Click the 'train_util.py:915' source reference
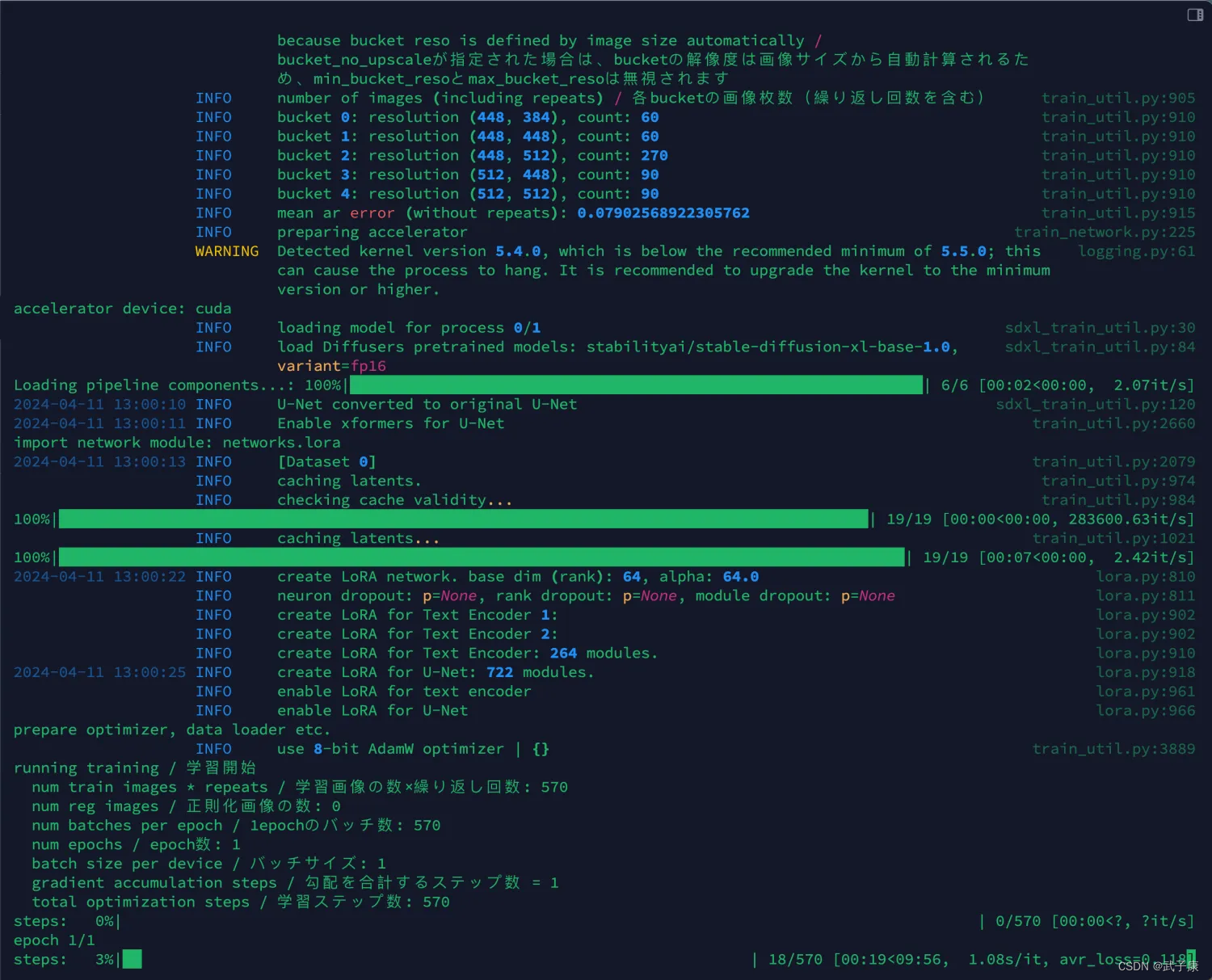The height and width of the screenshot is (980, 1212). coord(1118,212)
